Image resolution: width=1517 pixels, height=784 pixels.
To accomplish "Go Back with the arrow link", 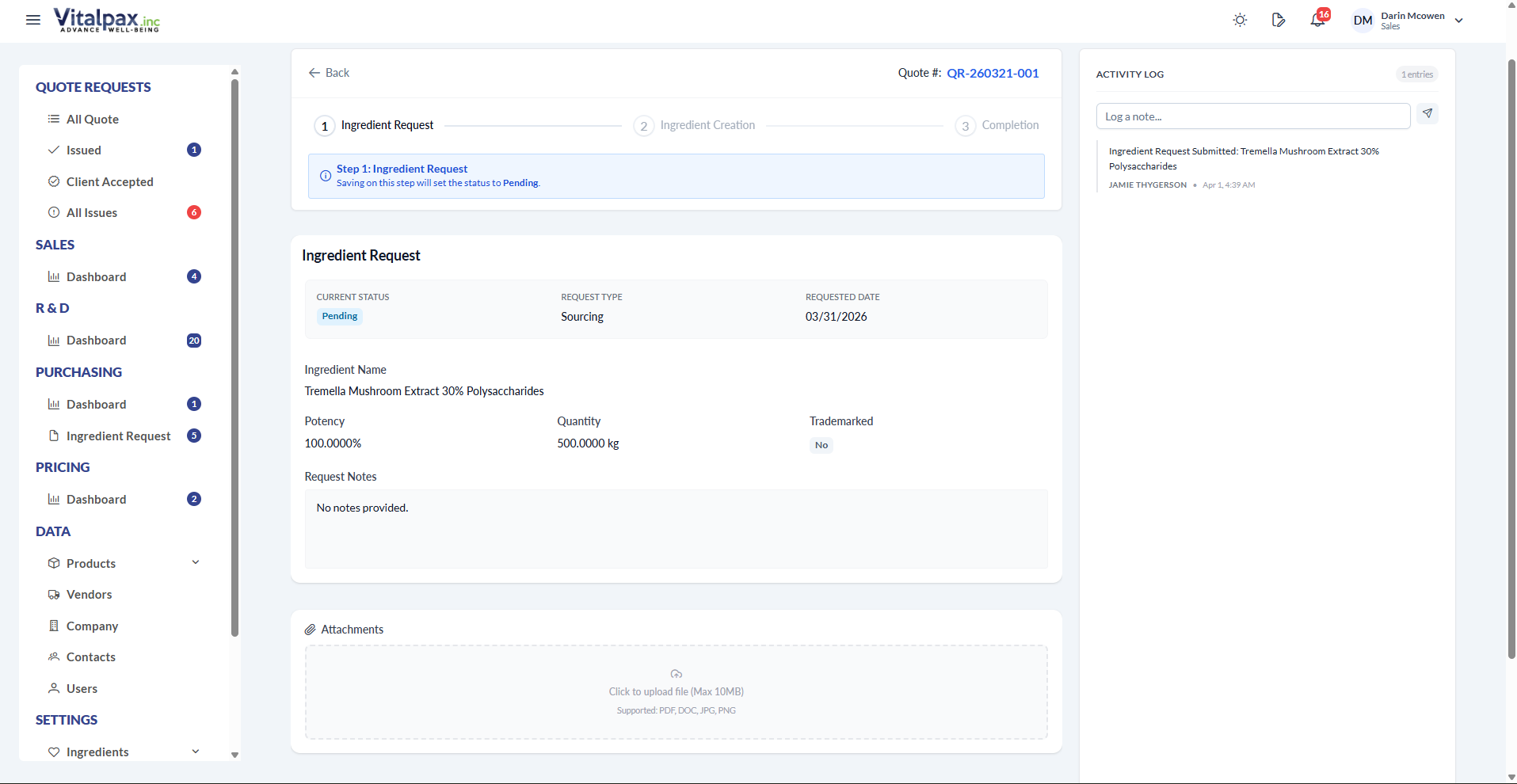I will pyautogui.click(x=329, y=73).
